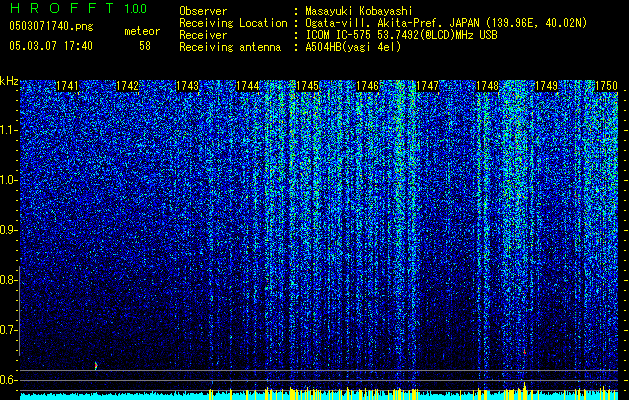The width and height of the screenshot is (629, 400).
Task: Click the 1750 time marker
Action: tap(606, 86)
